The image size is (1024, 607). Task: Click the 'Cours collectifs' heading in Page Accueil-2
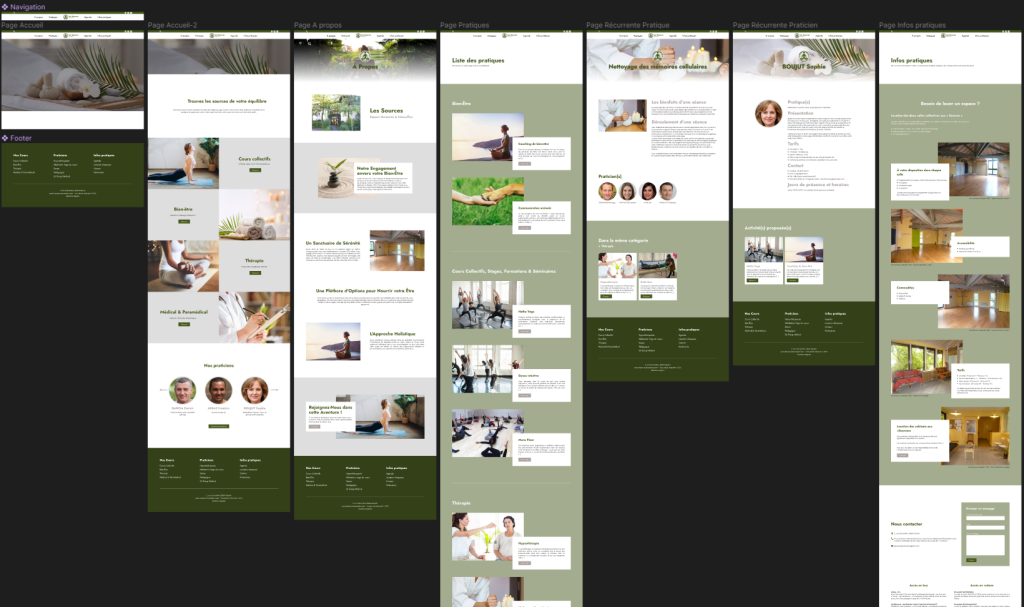coord(254,158)
